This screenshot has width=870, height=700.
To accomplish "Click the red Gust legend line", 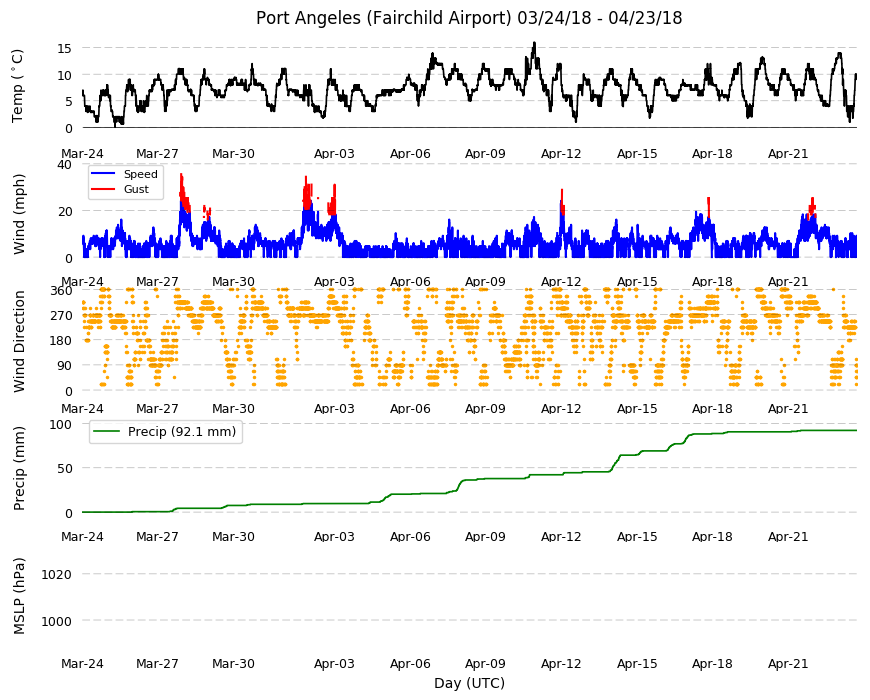I will click(x=103, y=189).
